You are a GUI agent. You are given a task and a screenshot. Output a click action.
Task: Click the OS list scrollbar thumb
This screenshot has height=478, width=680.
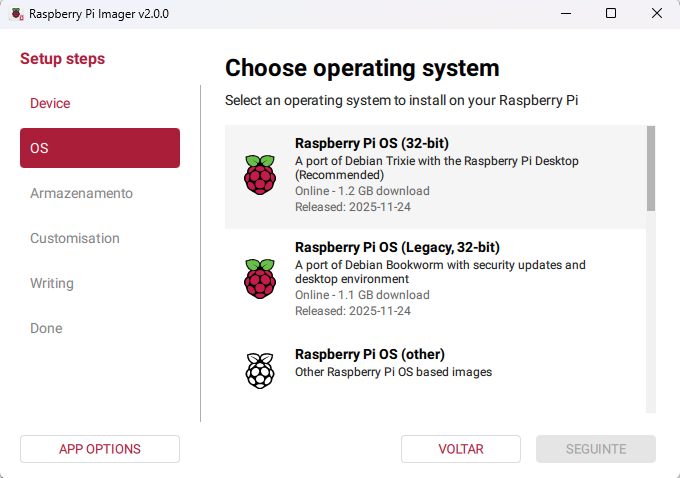[x=651, y=168]
